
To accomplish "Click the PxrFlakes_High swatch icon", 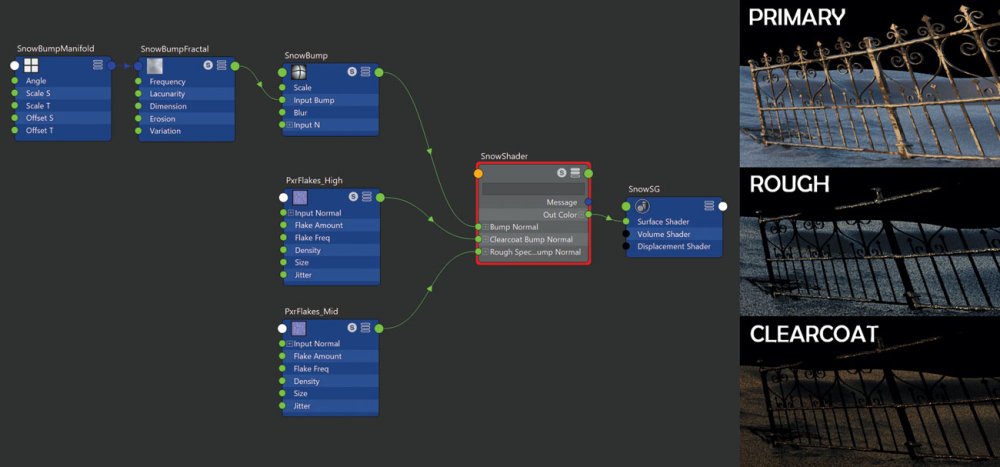I will click(300, 197).
